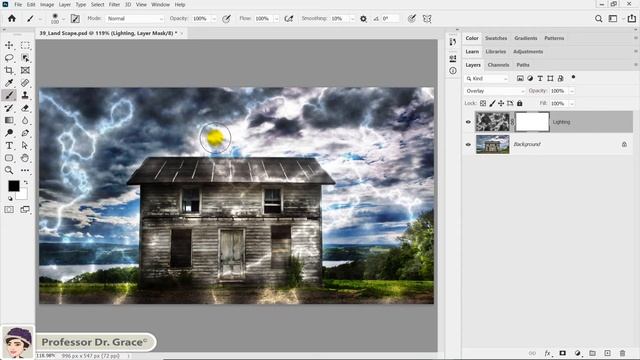Select the Object Selection tool
This screenshot has height=360, width=640.
pos(25,58)
